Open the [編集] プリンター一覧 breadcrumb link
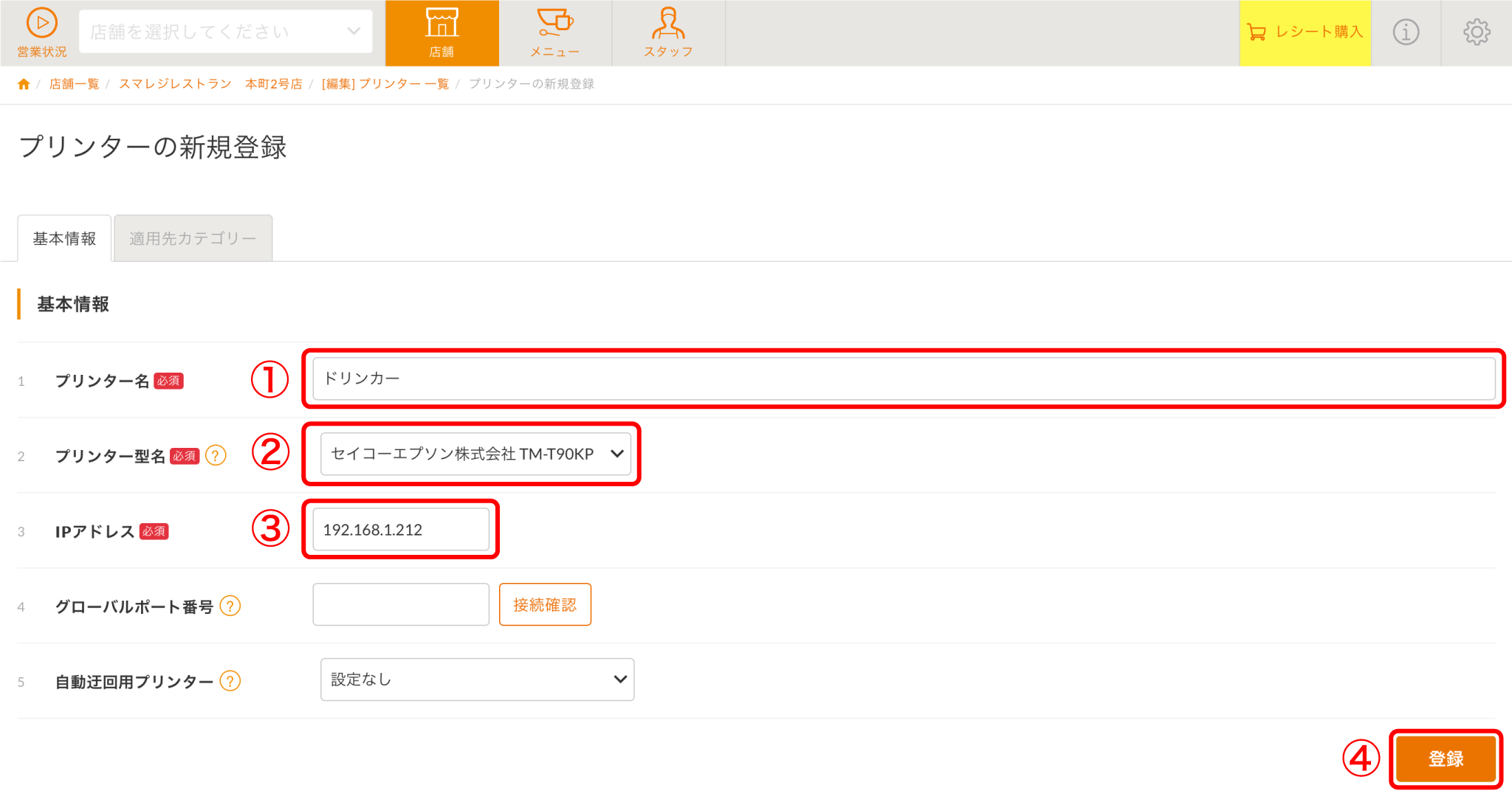 [x=385, y=84]
